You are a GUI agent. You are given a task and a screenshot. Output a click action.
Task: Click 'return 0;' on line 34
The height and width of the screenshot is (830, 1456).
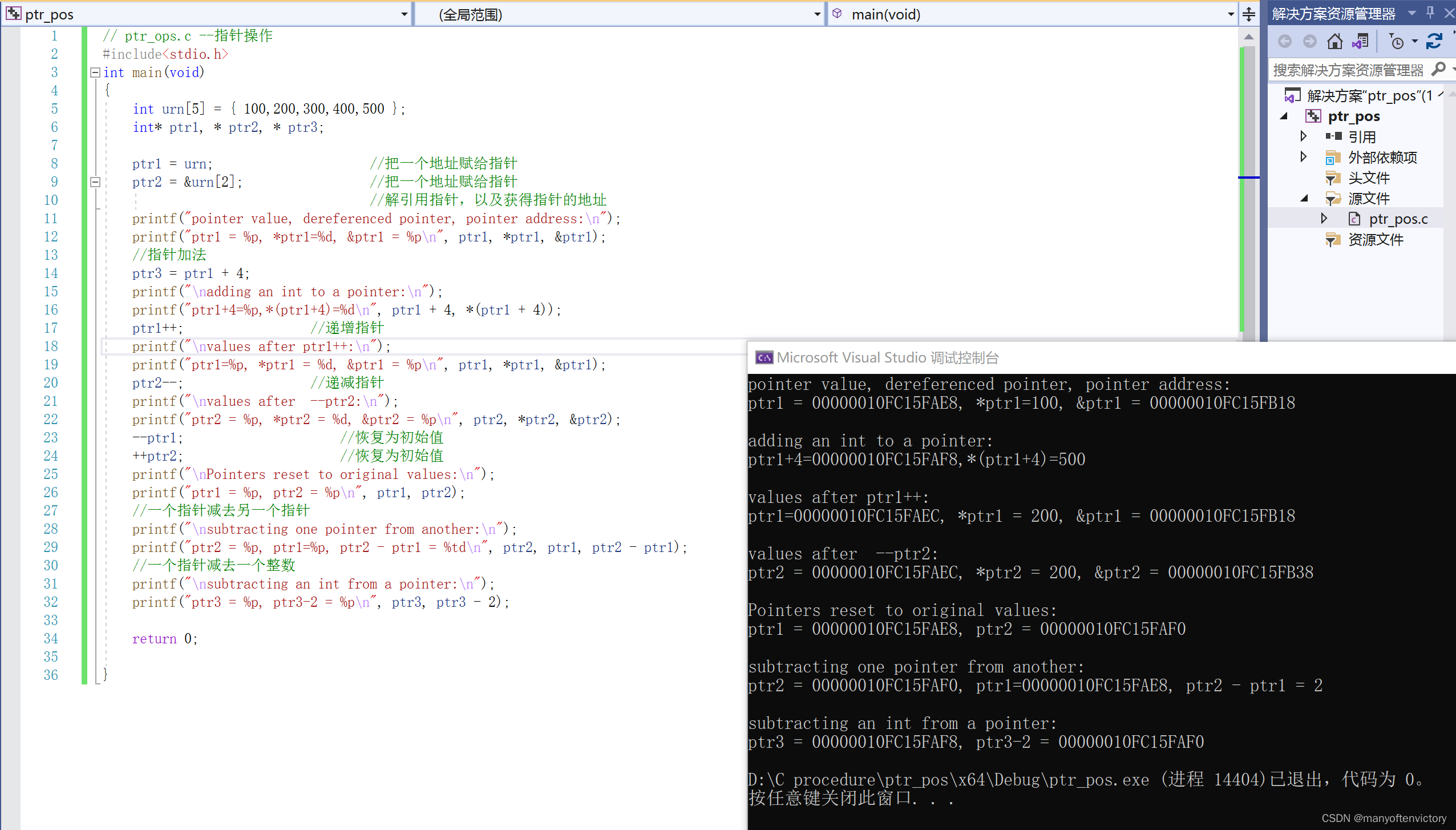pos(165,639)
